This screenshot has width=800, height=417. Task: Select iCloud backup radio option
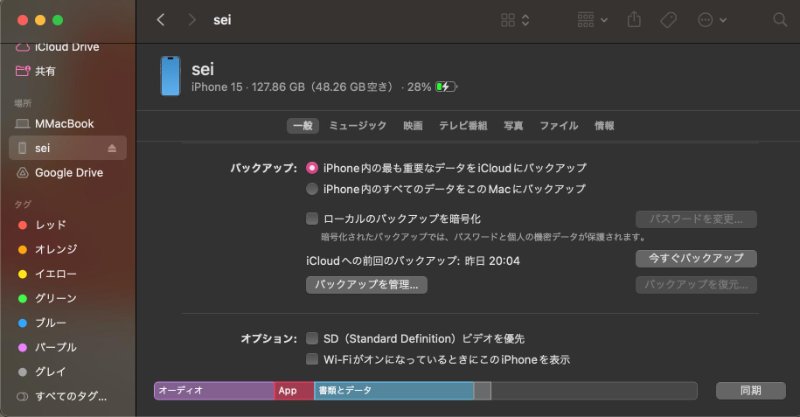pyautogui.click(x=312, y=168)
